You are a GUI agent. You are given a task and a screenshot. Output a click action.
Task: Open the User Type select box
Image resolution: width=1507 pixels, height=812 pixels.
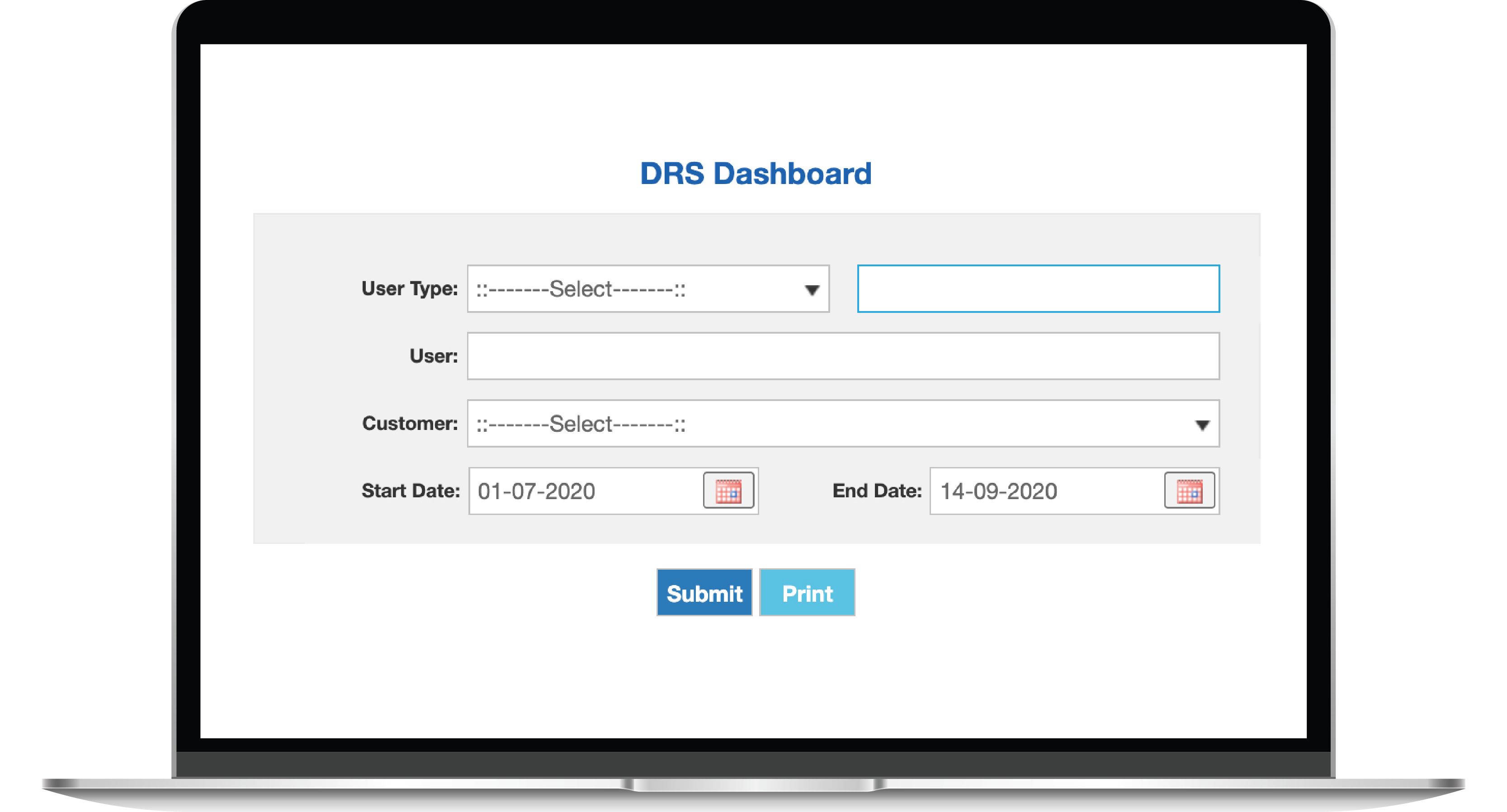[647, 289]
